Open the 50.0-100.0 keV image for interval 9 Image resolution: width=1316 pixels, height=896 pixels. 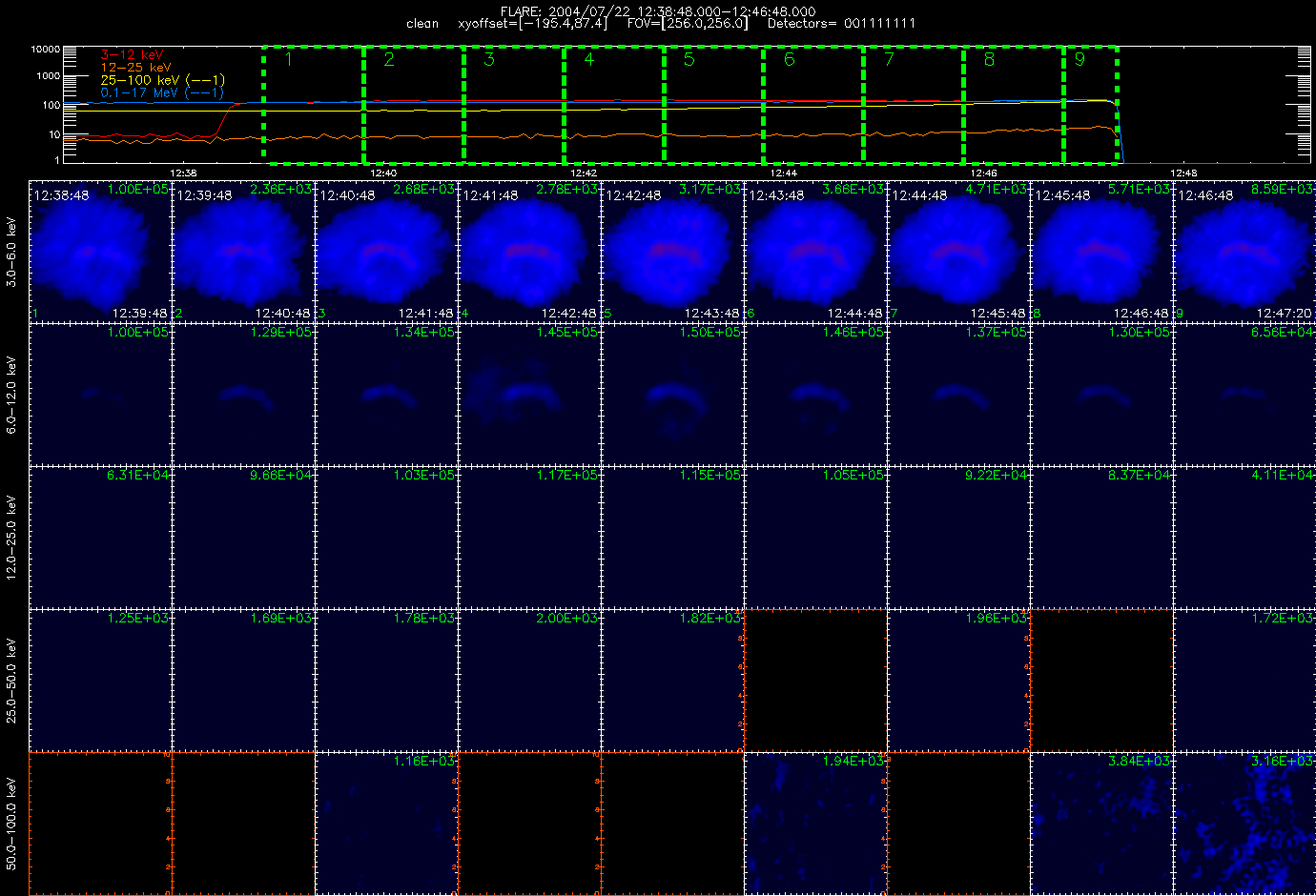(1244, 824)
